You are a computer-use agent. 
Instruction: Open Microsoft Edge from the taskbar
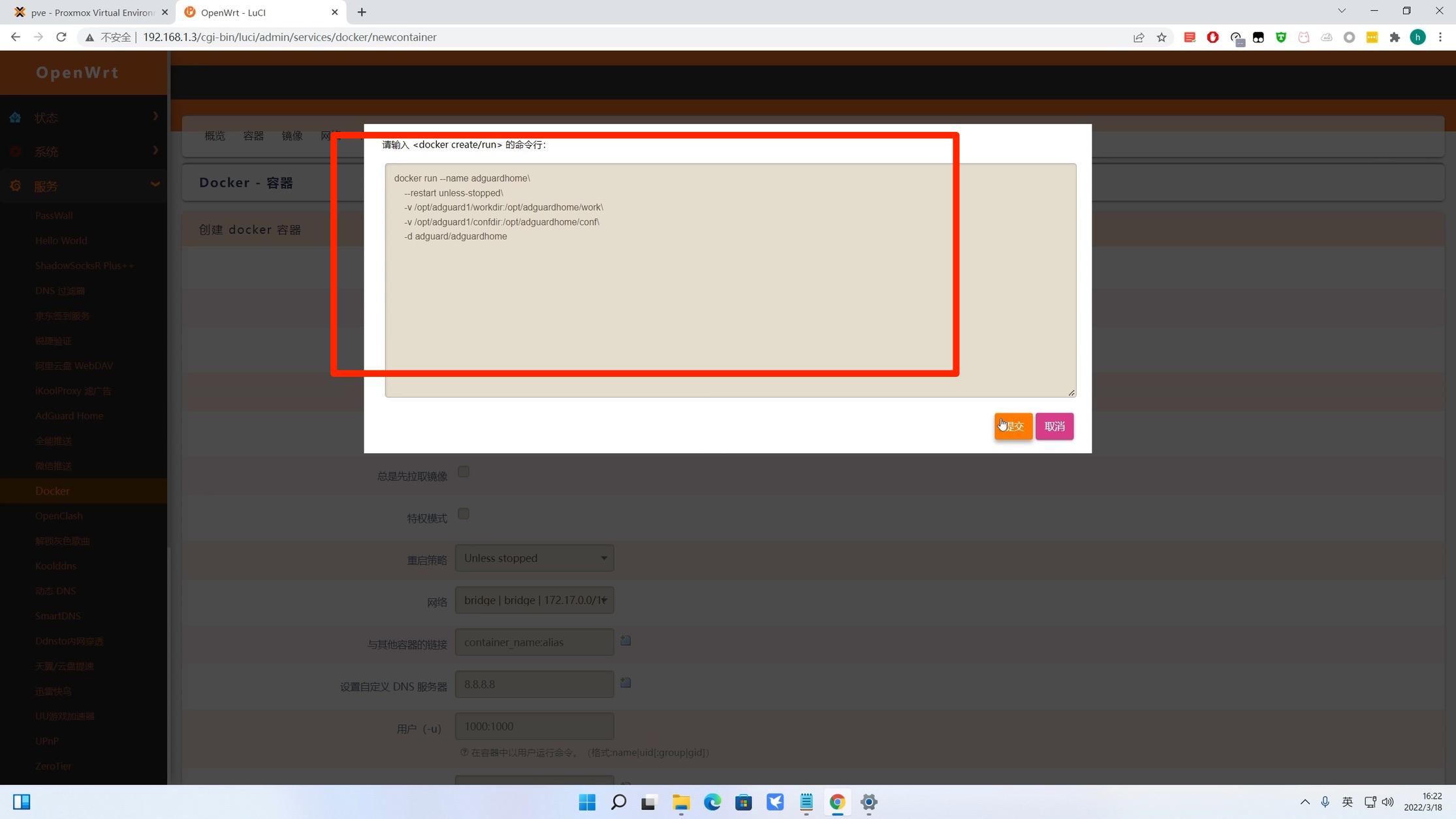[x=712, y=802]
